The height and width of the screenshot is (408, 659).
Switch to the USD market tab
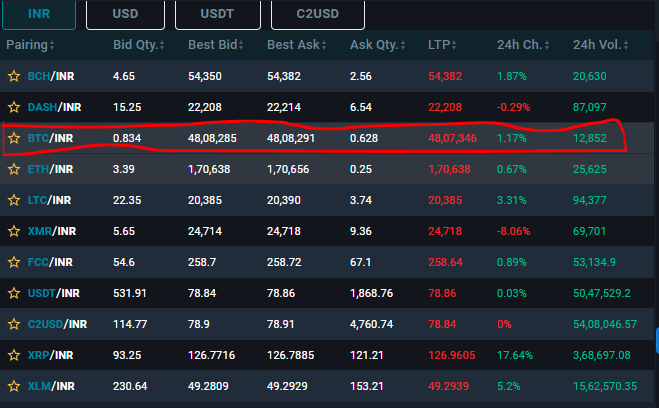(125, 15)
